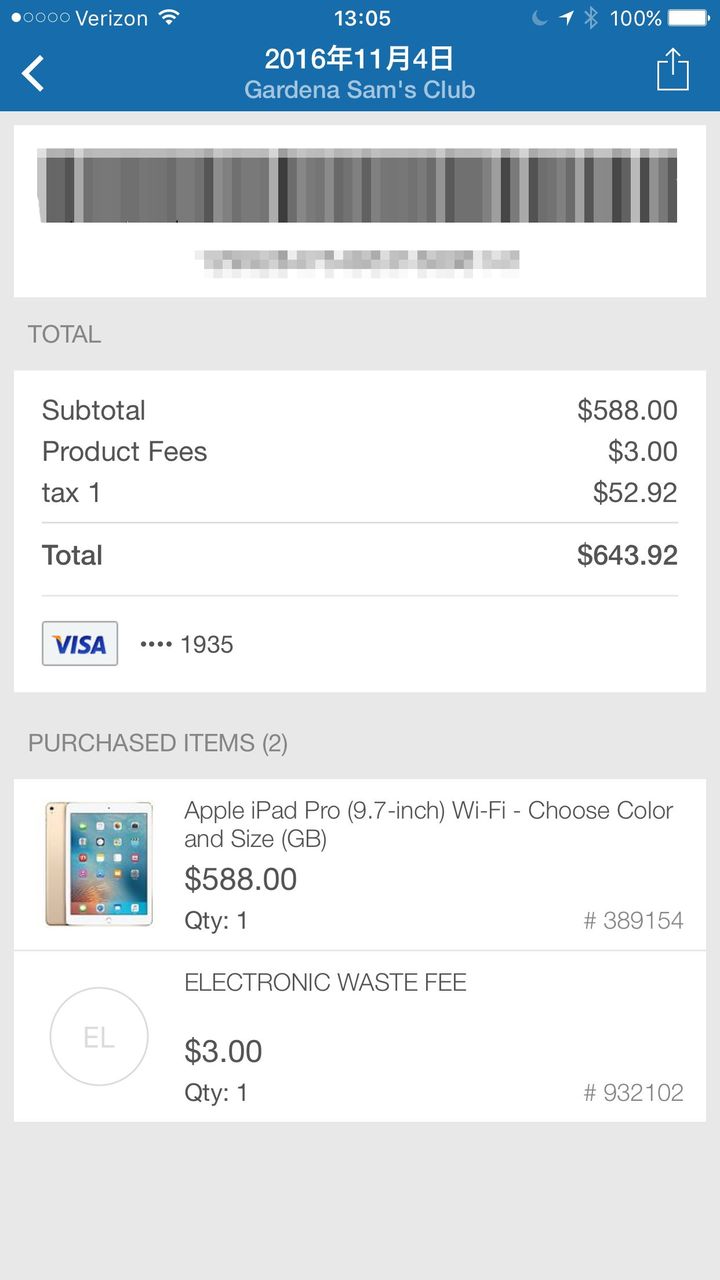
Task: Open the iPad Pro product thumbnail
Action: tap(99, 864)
